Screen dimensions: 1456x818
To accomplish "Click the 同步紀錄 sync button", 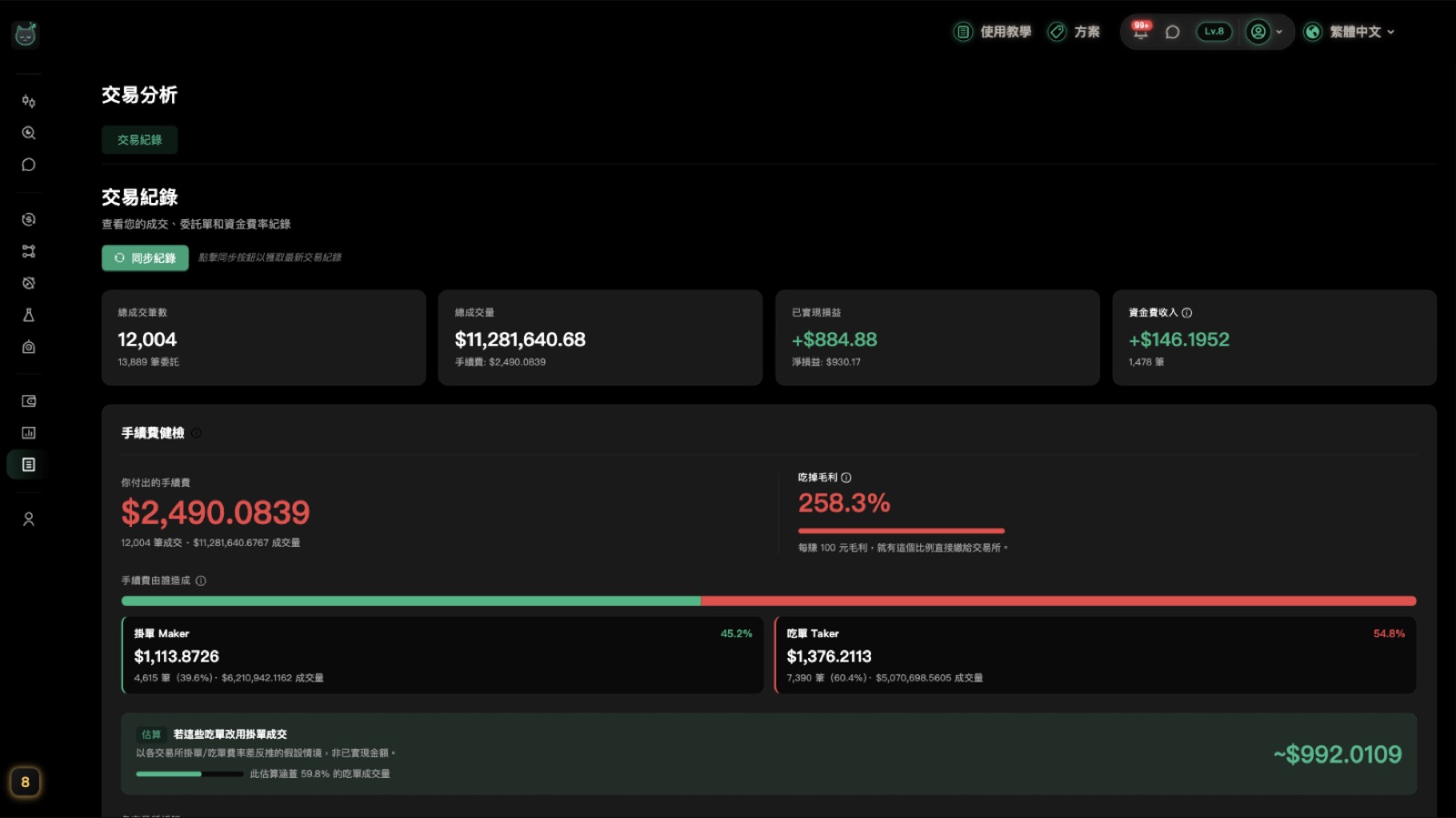I will (x=146, y=258).
